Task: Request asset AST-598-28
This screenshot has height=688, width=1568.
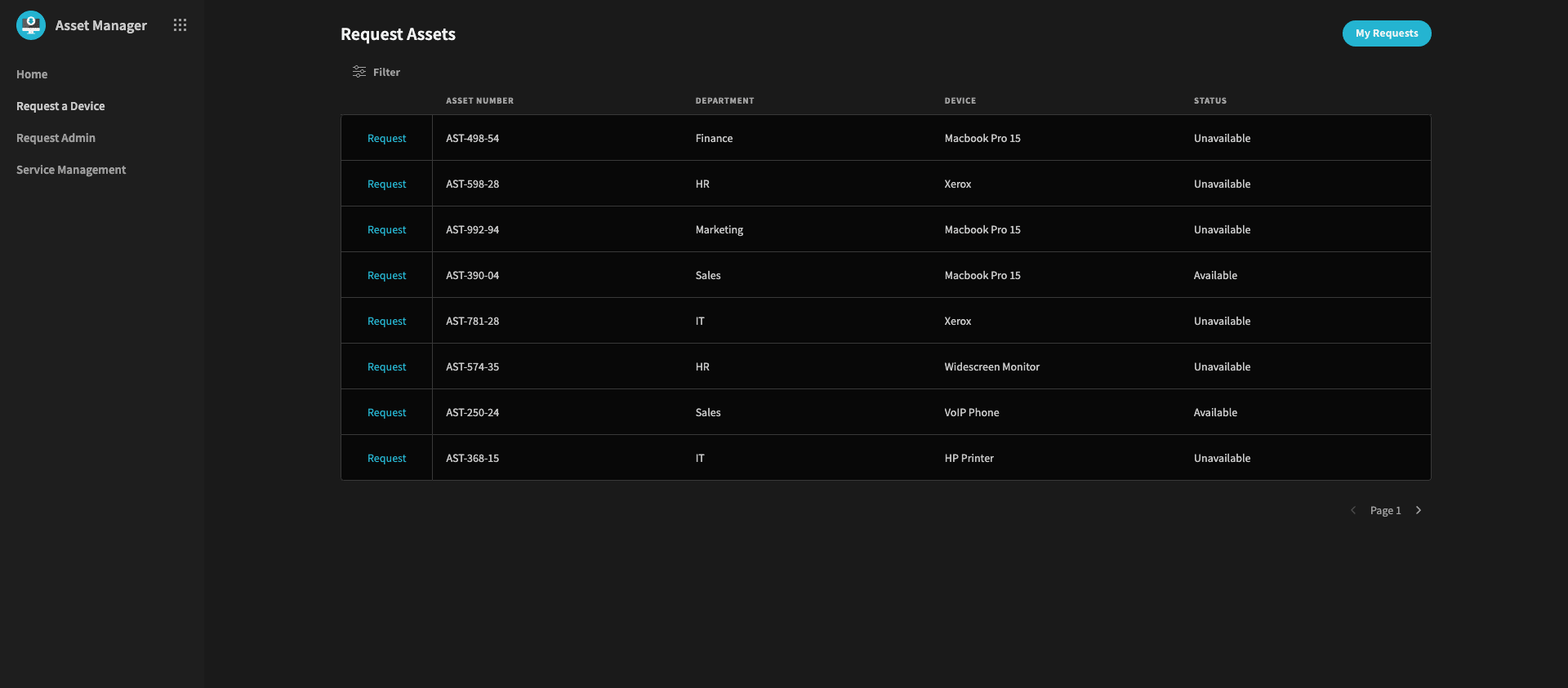Action: pyautogui.click(x=386, y=184)
